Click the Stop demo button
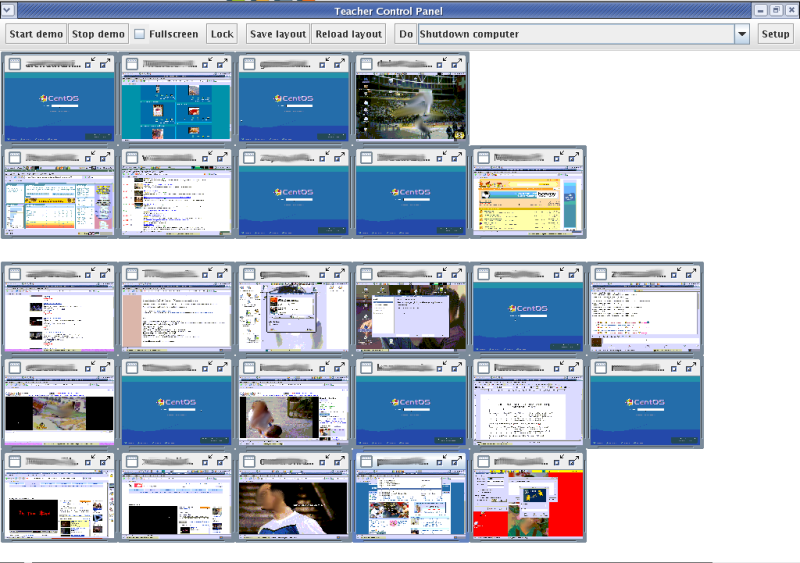This screenshot has height=563, width=800. 98,34
